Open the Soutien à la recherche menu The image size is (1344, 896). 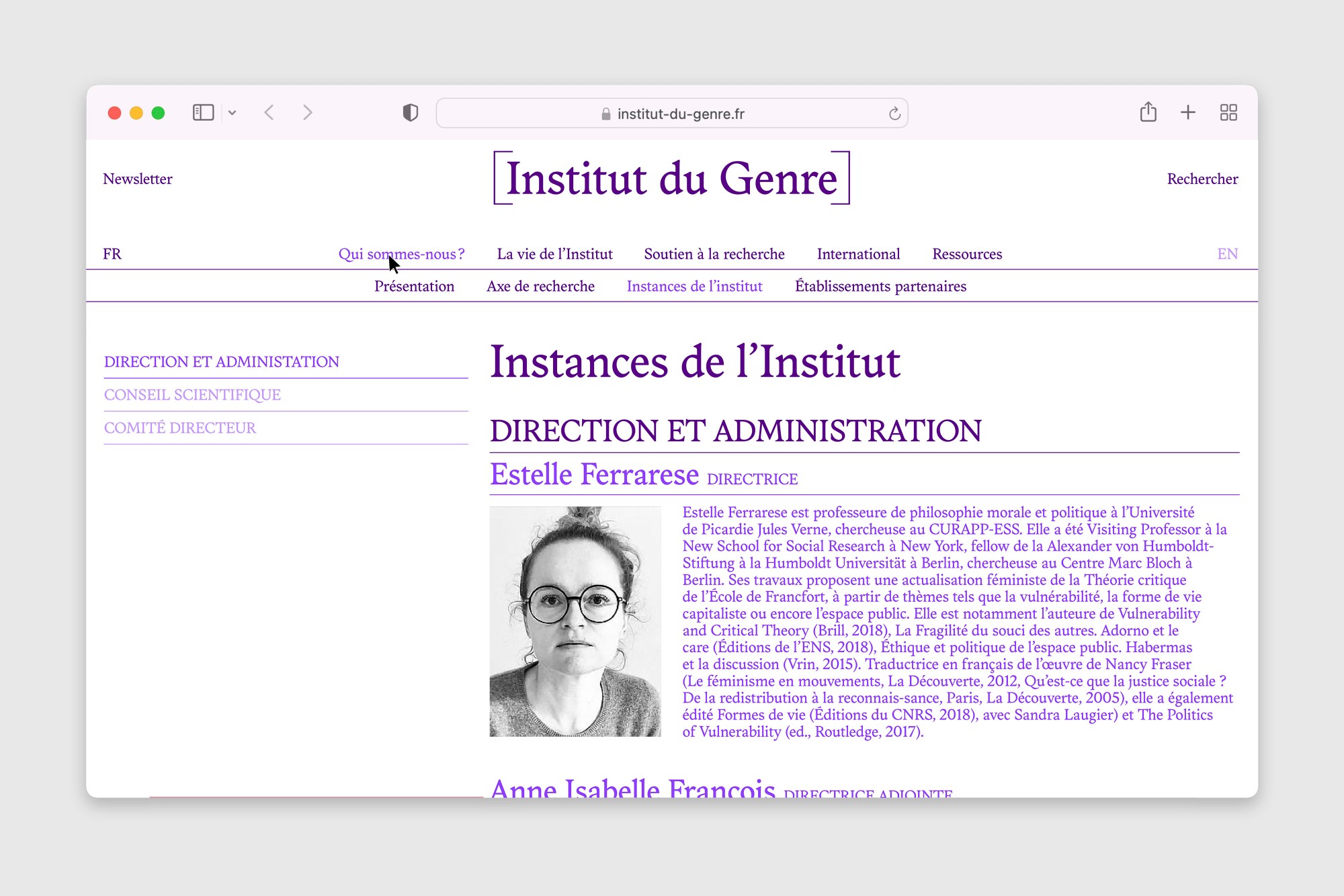[714, 254]
